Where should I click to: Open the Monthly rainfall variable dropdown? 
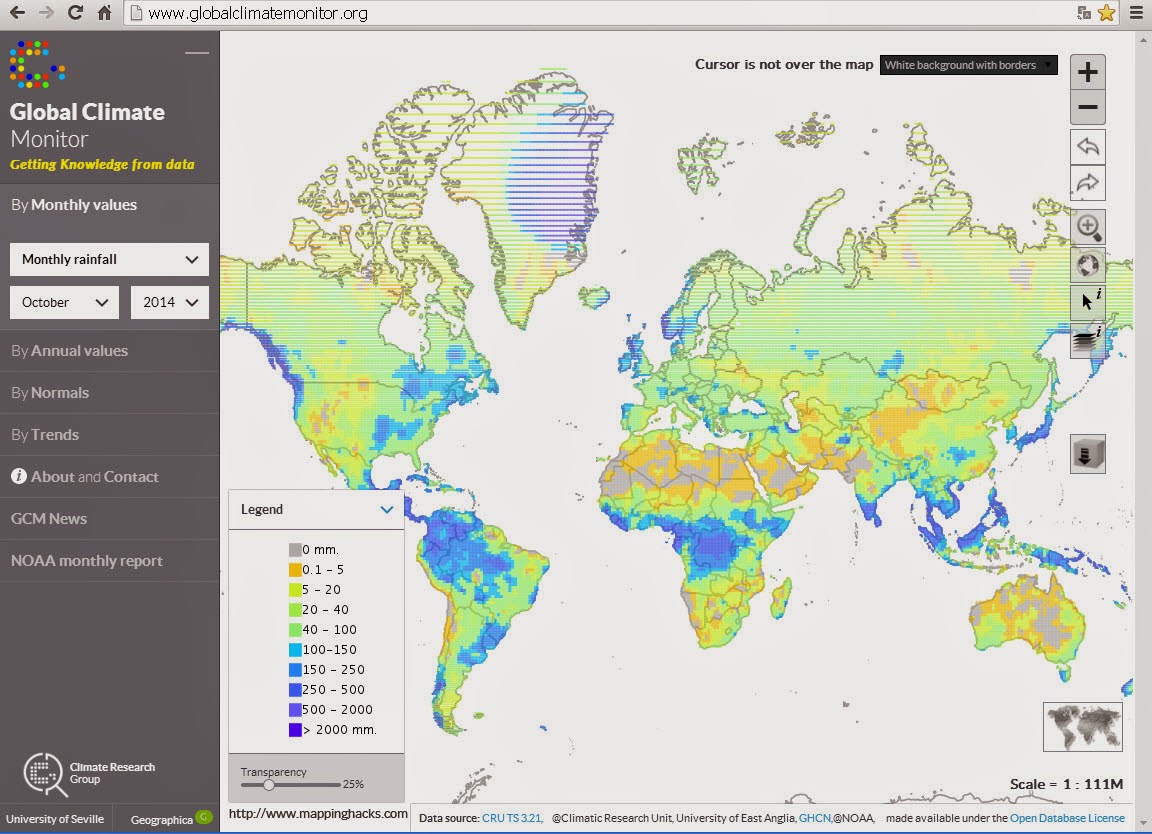(108, 259)
